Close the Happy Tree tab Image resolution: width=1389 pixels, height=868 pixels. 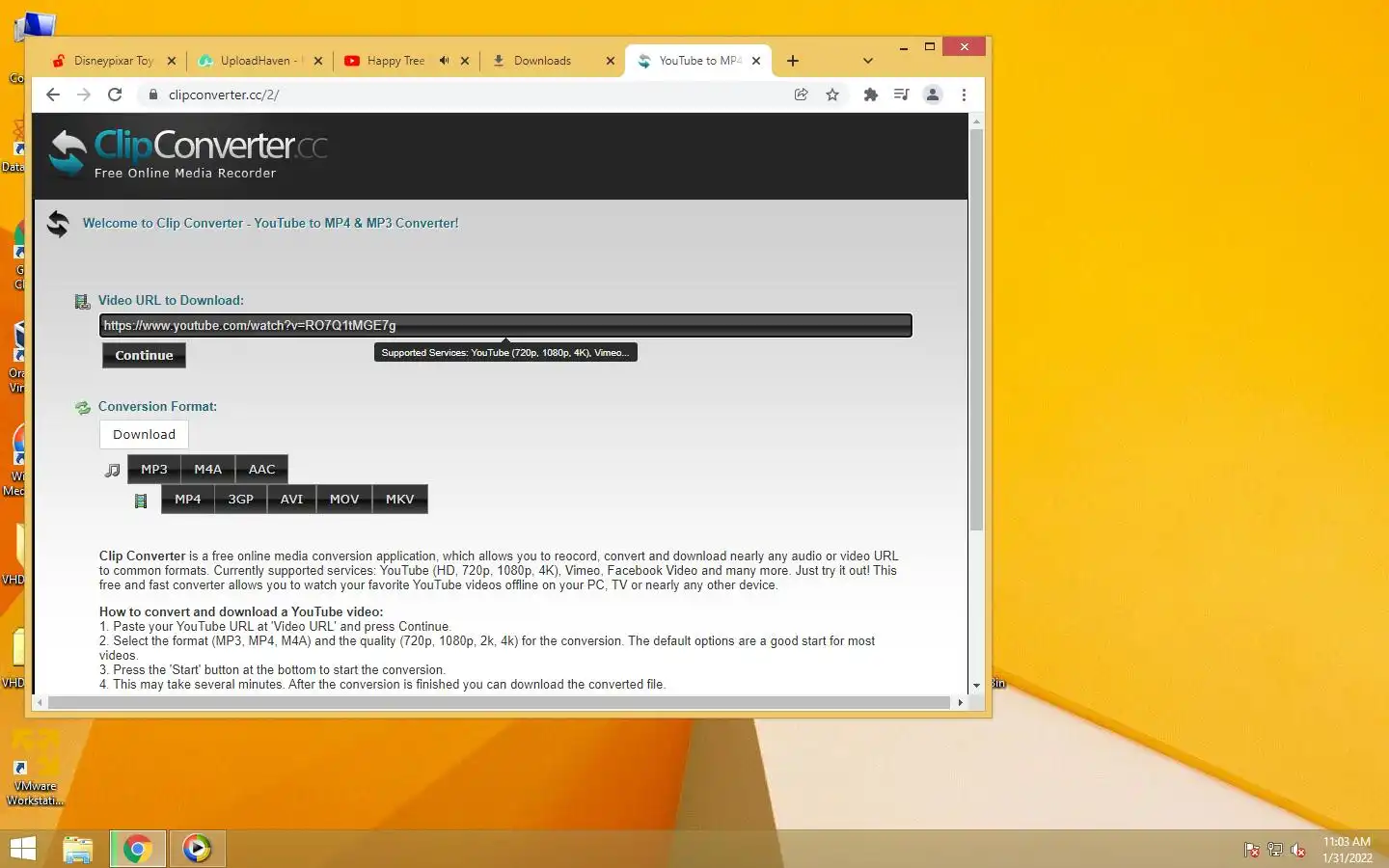coord(465,61)
